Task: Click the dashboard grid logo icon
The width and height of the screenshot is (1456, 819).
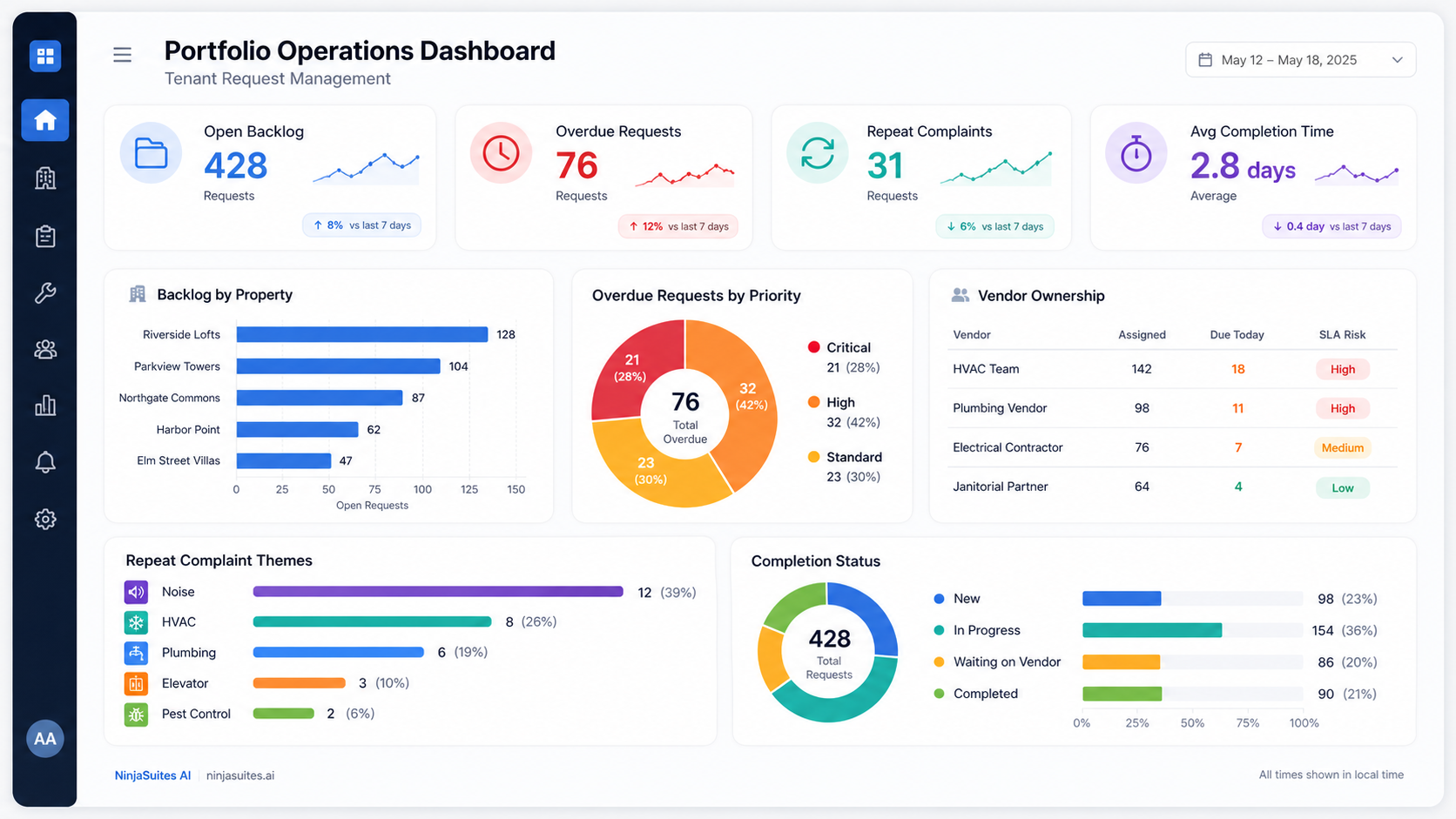Action: point(45,57)
